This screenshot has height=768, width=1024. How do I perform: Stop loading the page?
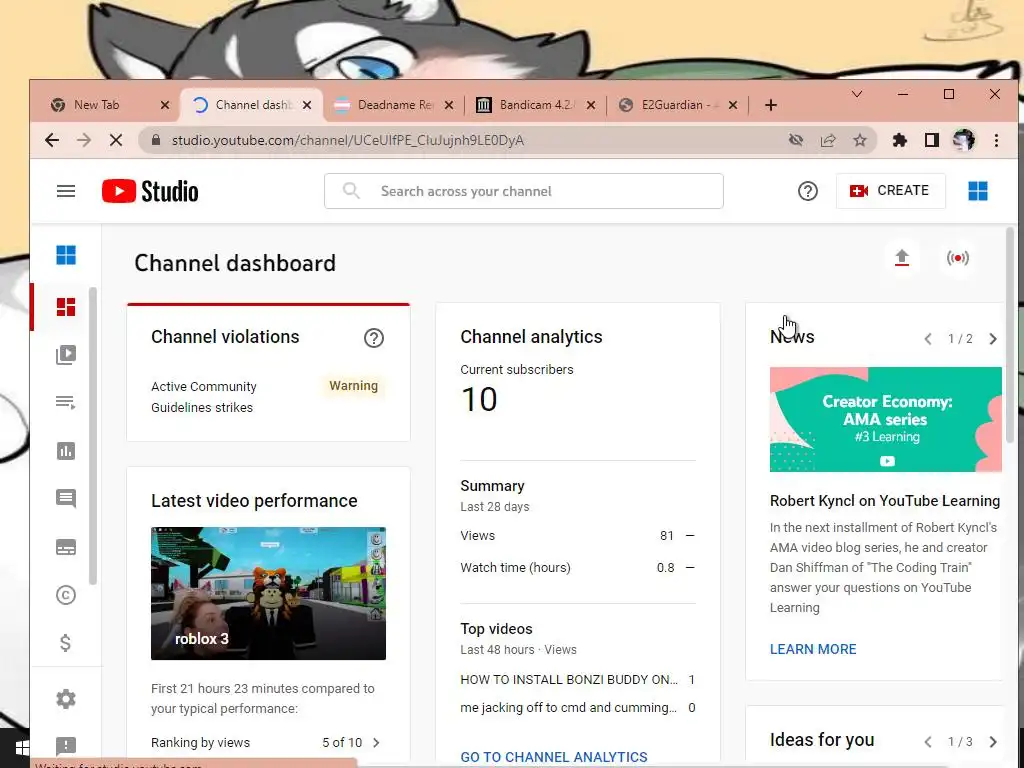point(116,140)
